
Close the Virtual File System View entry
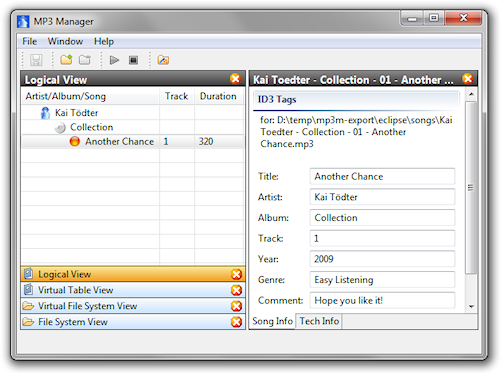236,306
